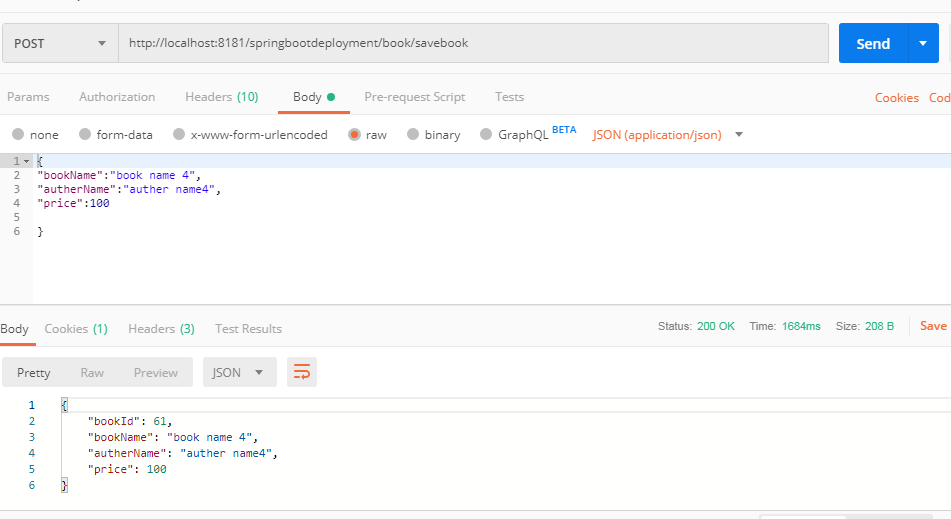Open the Cookies link
The width and height of the screenshot is (951, 519).
[896, 98]
